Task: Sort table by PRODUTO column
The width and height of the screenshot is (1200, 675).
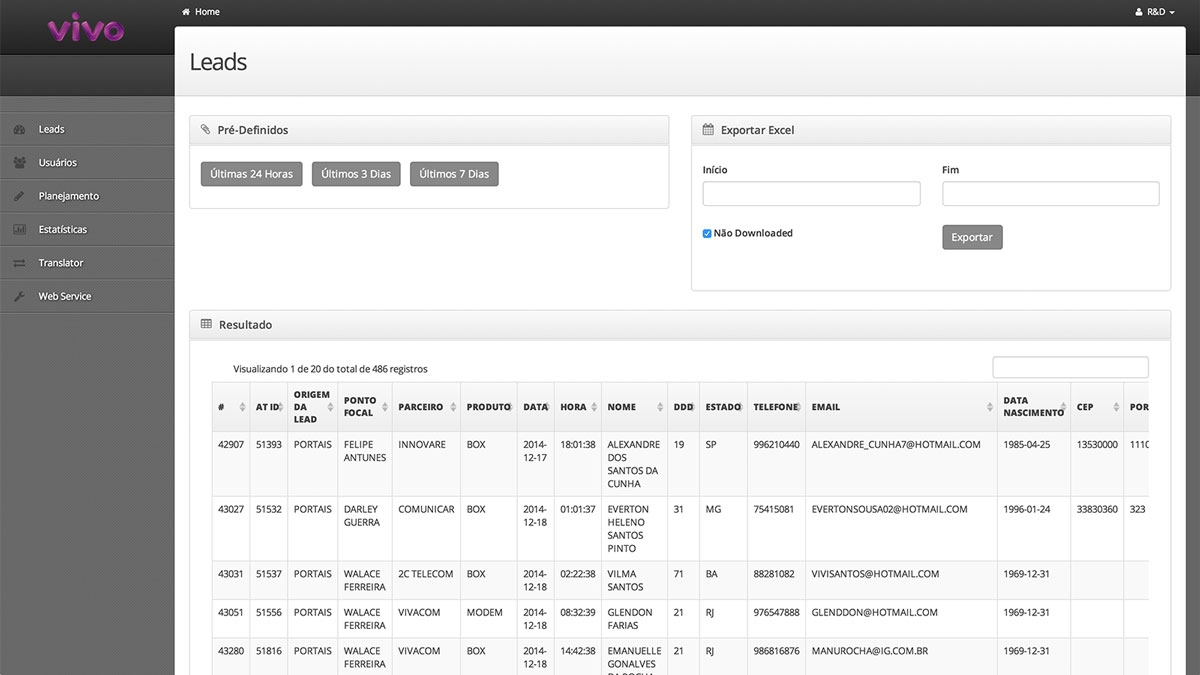Action: 489,407
